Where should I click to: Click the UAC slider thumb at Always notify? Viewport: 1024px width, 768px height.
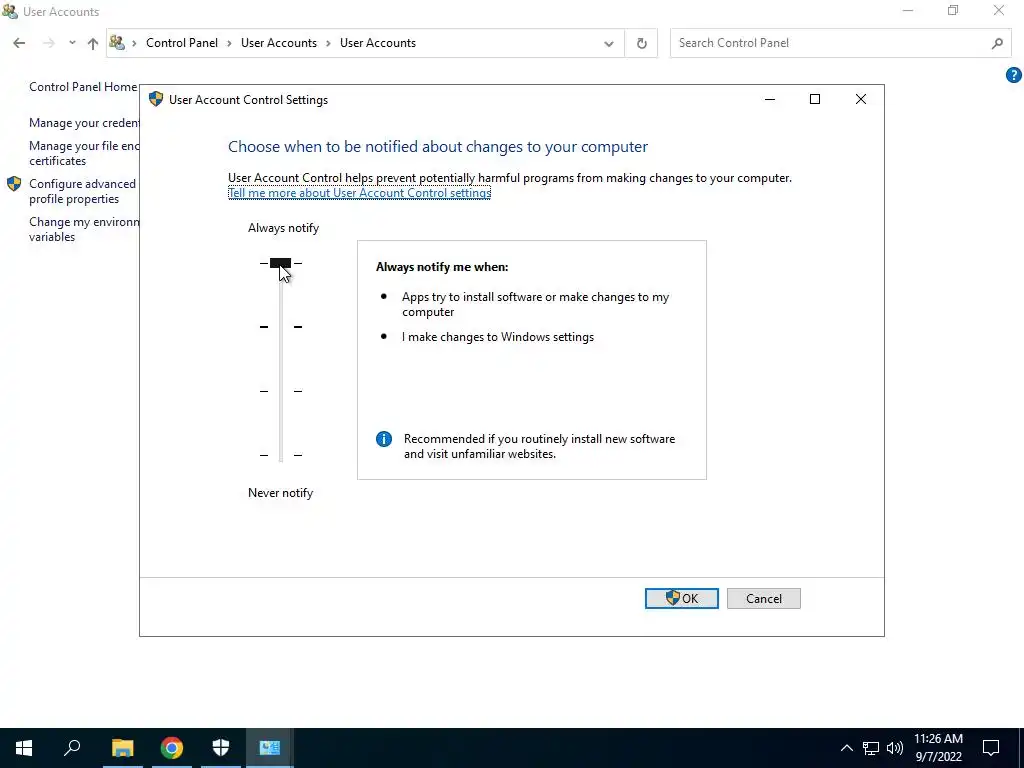click(280, 263)
